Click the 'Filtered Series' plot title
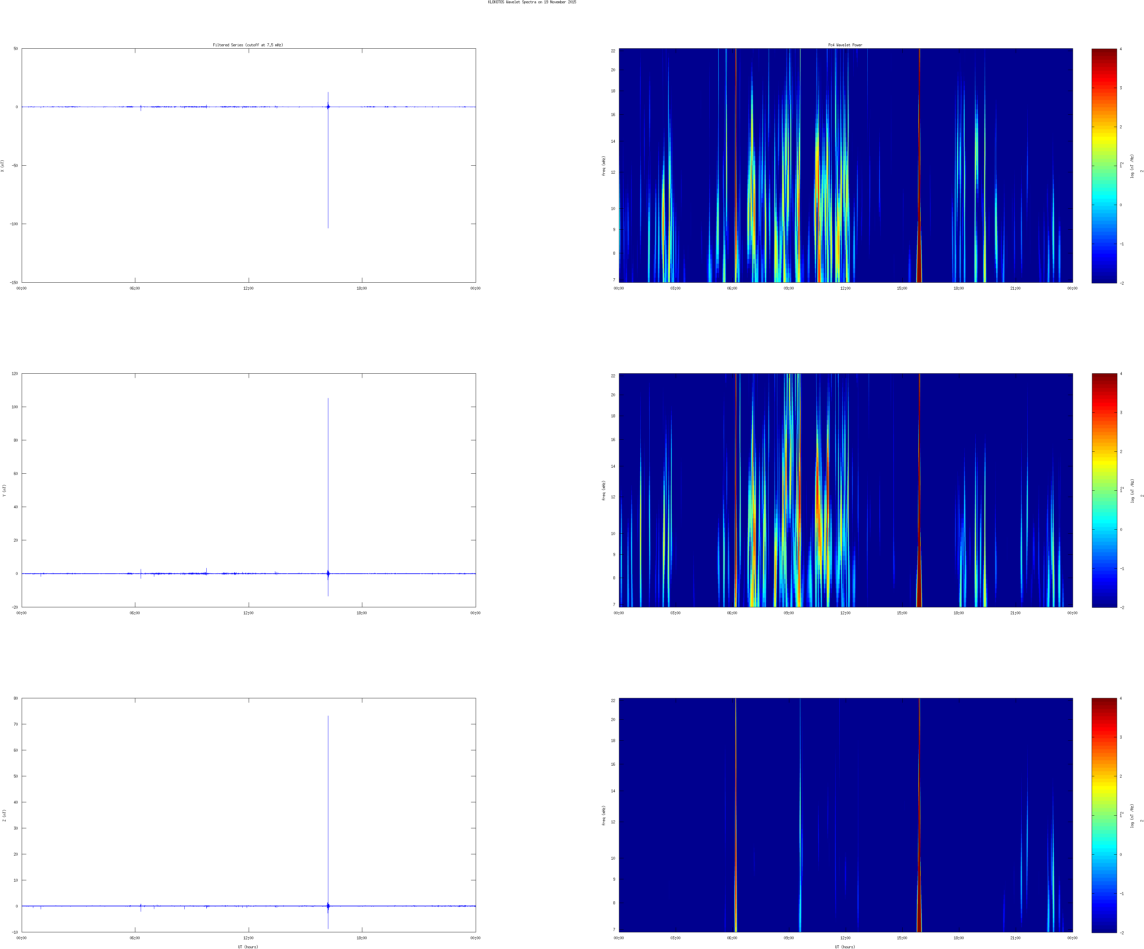 pos(248,45)
